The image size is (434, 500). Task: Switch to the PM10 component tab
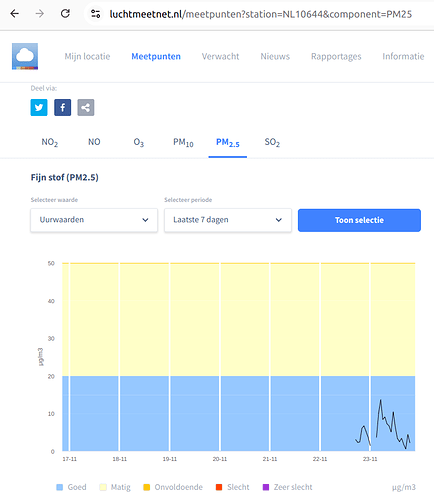(x=183, y=143)
